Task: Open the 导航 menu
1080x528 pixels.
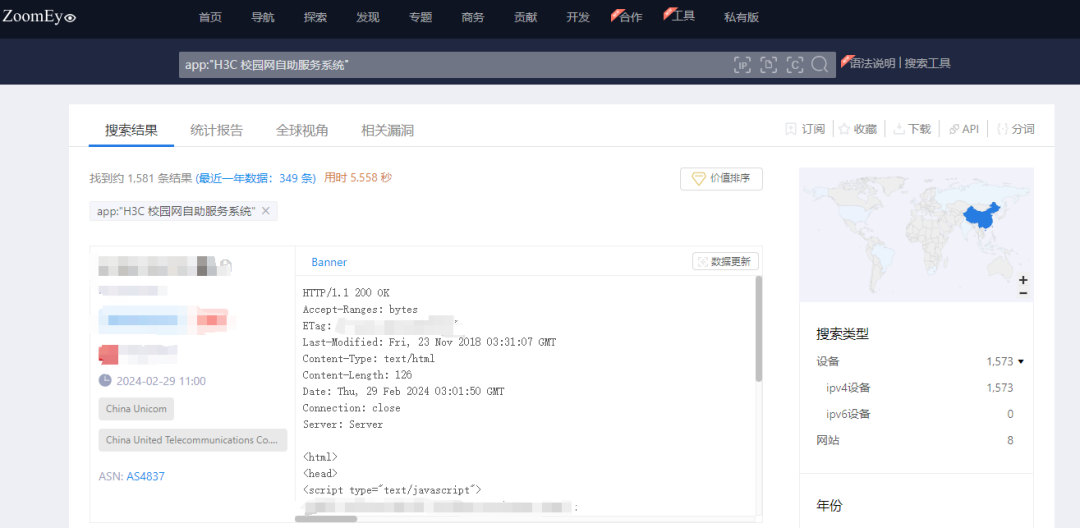Action: (x=262, y=18)
